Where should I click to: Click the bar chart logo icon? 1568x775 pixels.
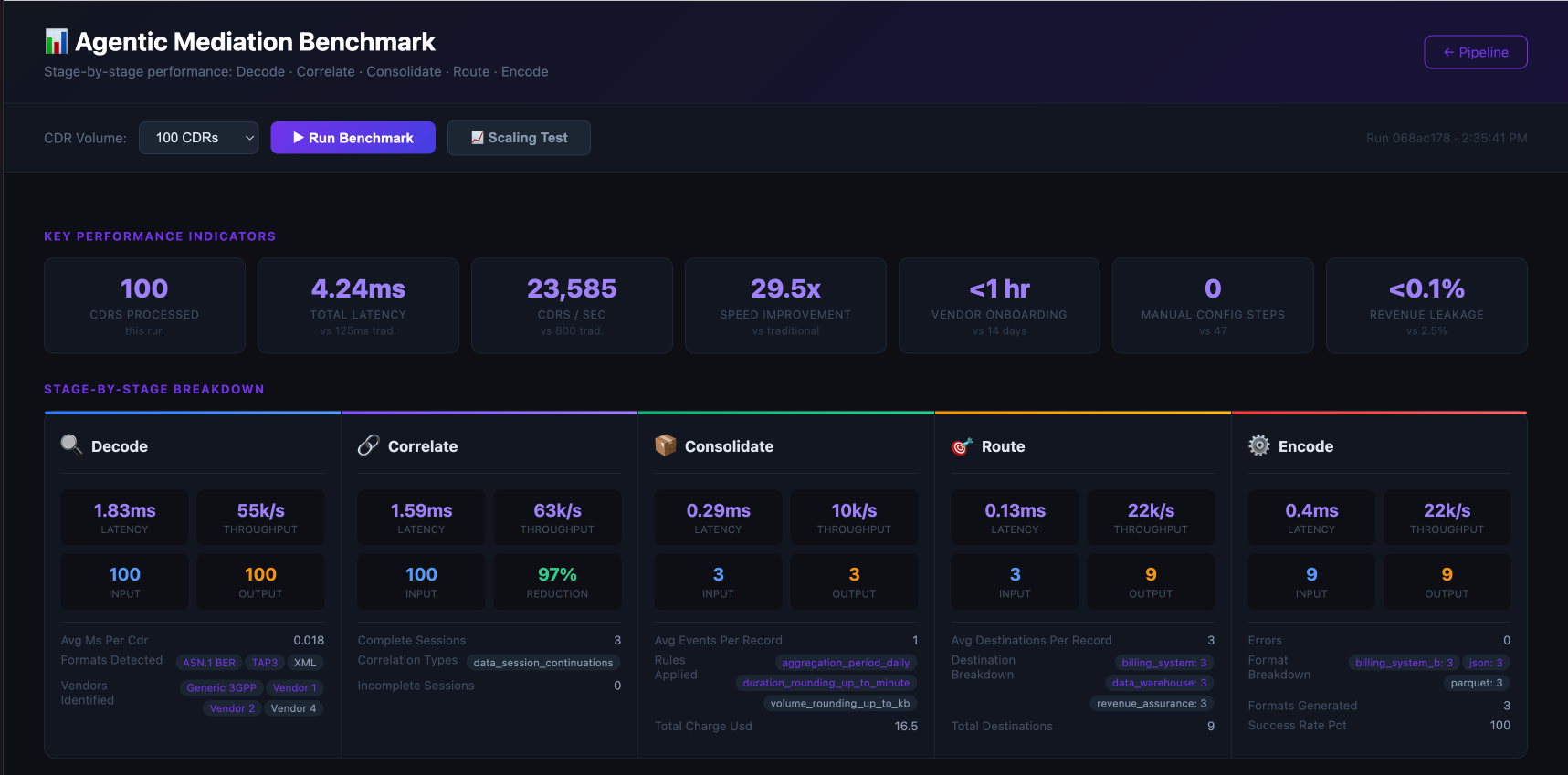point(56,42)
